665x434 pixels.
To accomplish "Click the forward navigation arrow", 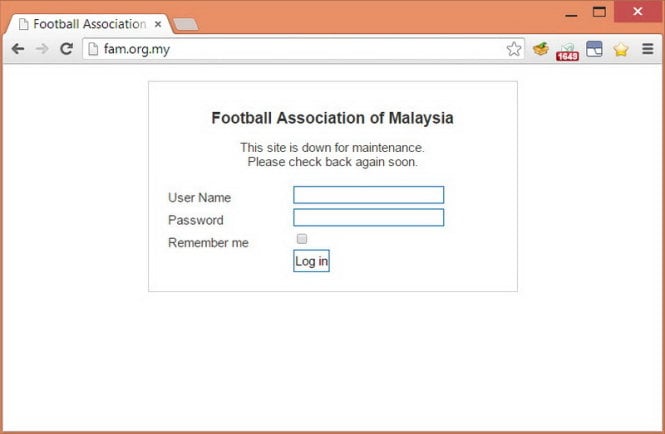I will [x=42, y=49].
